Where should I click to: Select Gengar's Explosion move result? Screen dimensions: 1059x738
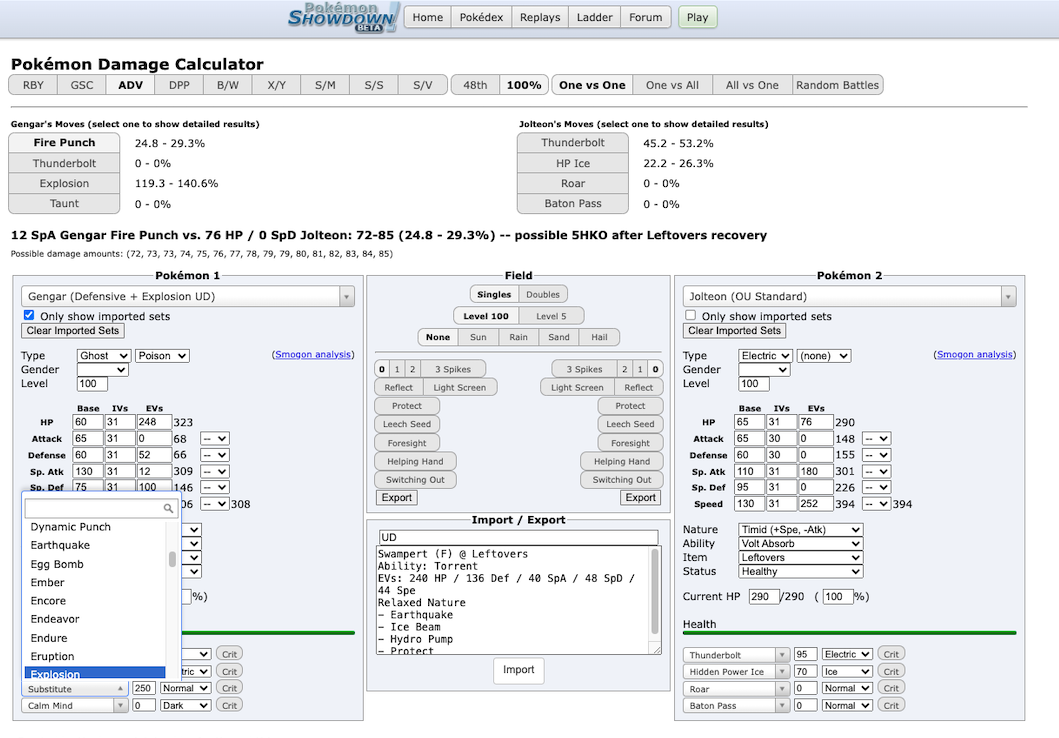64,184
